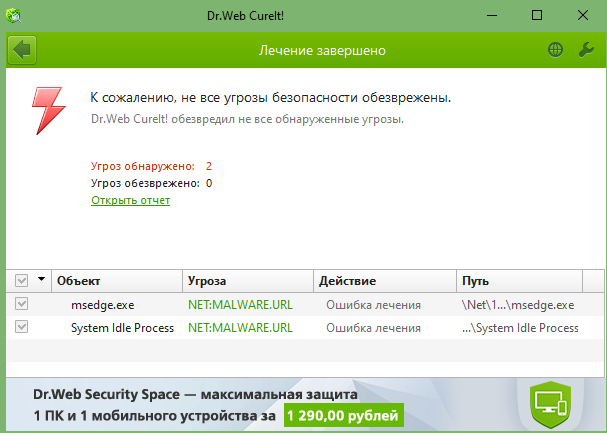Expand the dropdown arrow beside header checkbox

tap(41, 279)
